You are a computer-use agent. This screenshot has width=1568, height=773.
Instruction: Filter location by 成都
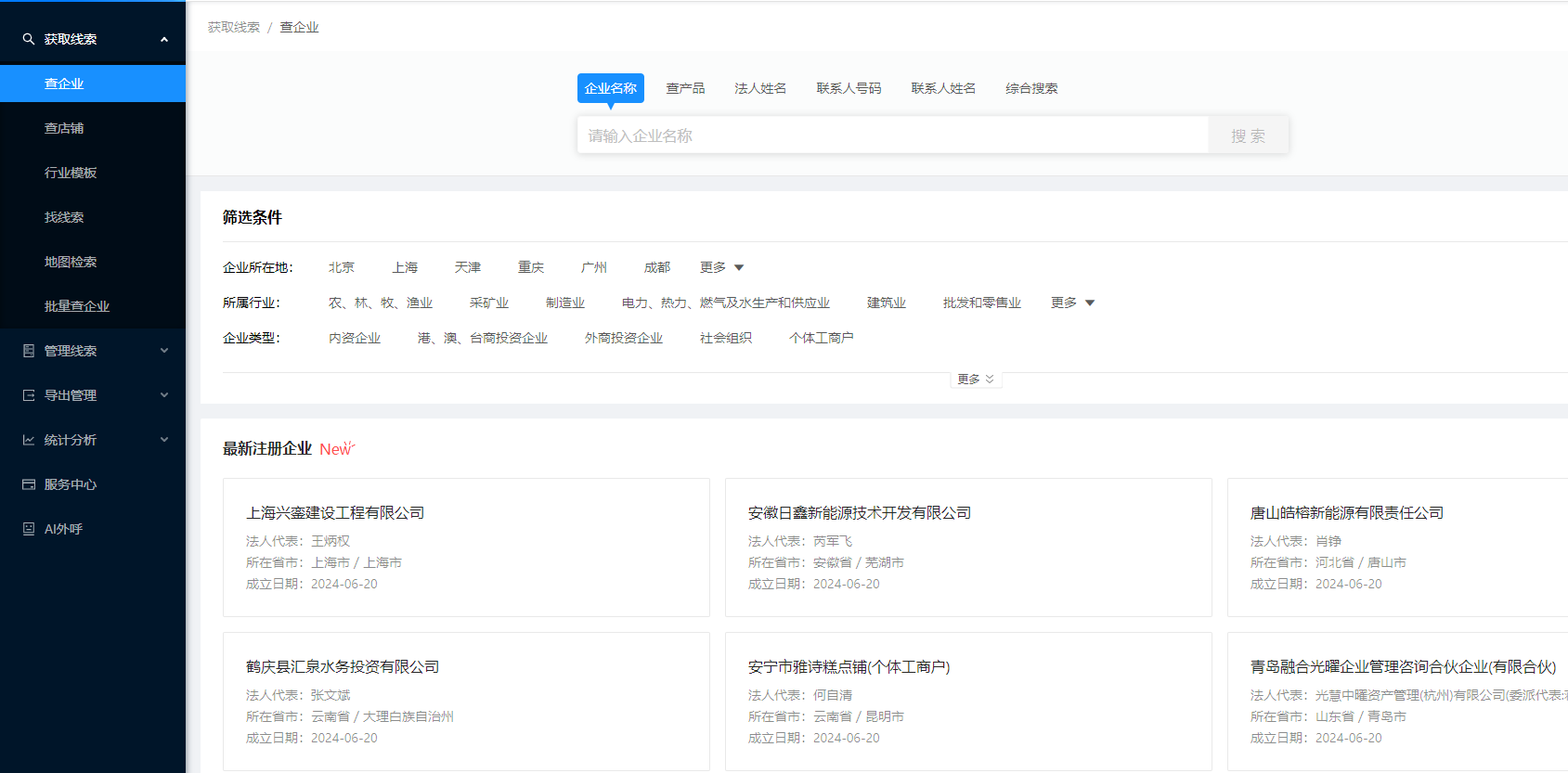coord(657,267)
